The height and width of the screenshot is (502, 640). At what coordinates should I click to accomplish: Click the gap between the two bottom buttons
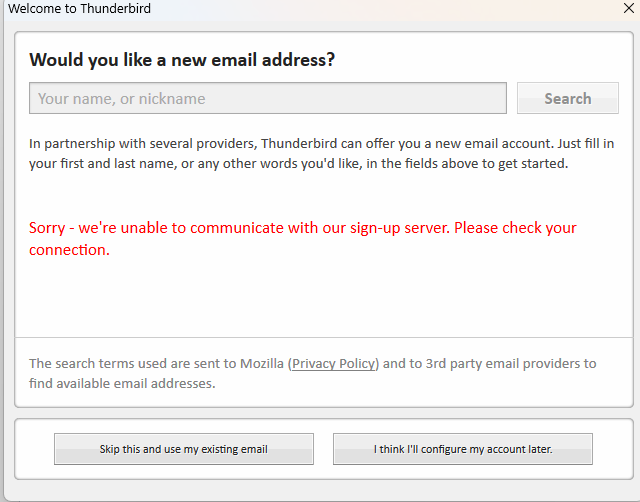click(x=323, y=449)
